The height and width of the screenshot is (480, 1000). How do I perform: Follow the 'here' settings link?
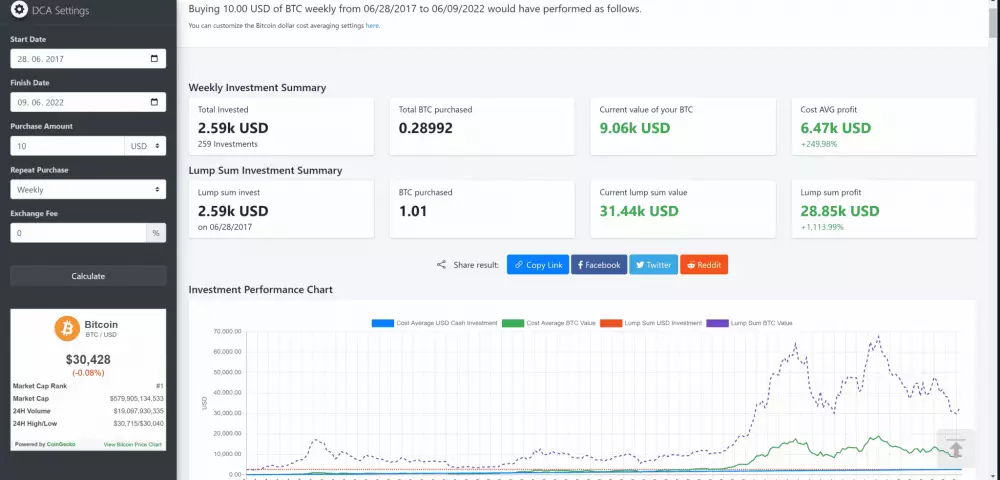coord(372,25)
